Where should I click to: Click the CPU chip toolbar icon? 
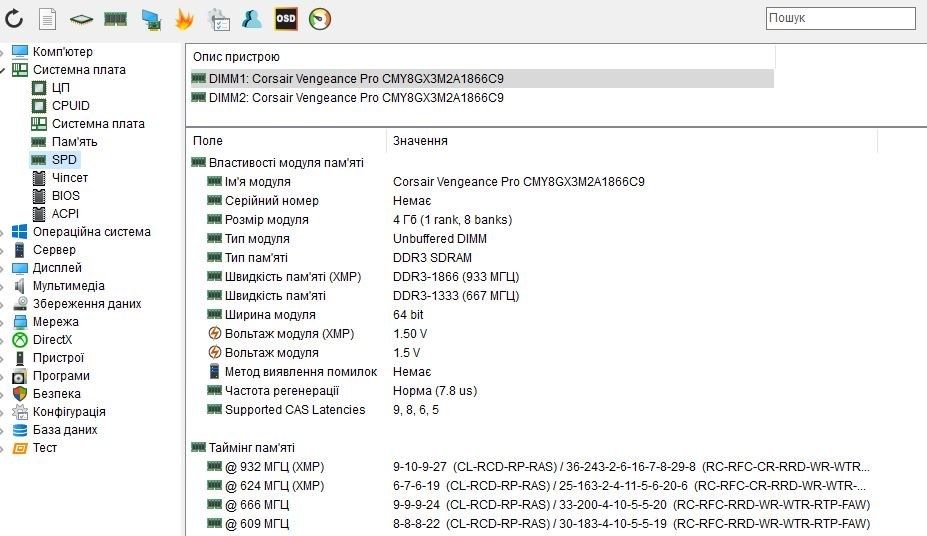click(81, 20)
